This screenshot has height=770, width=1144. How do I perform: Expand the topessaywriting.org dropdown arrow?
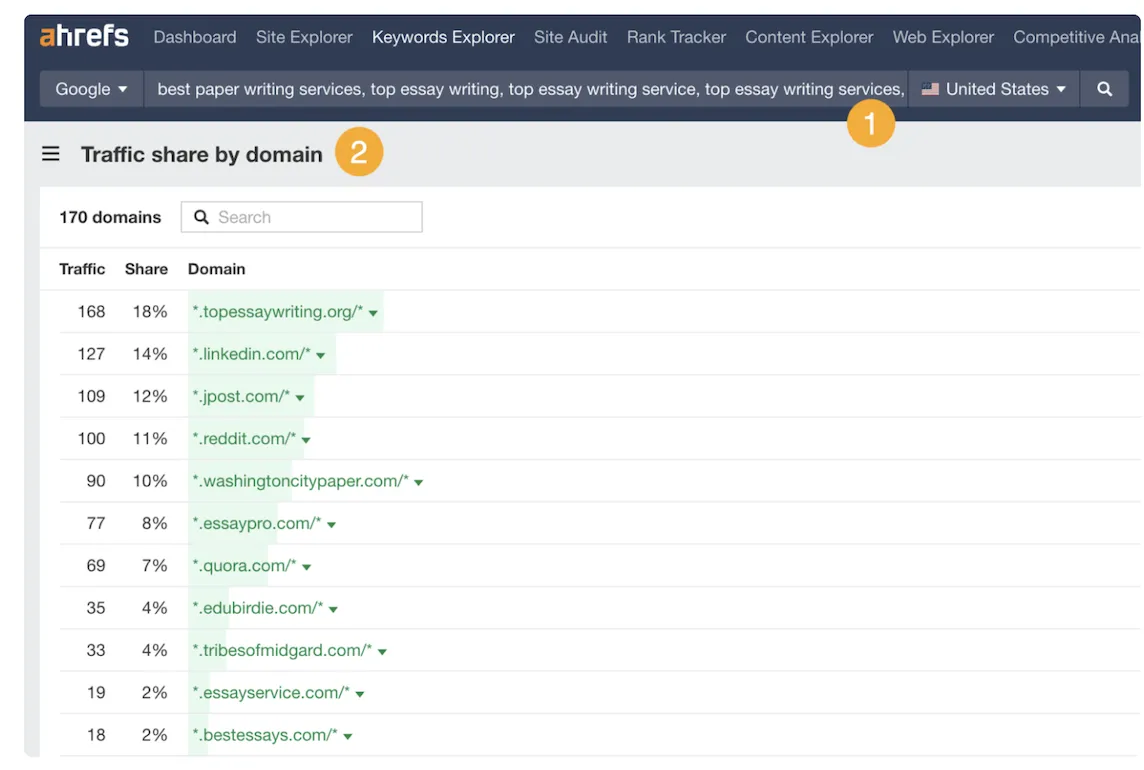tap(373, 313)
